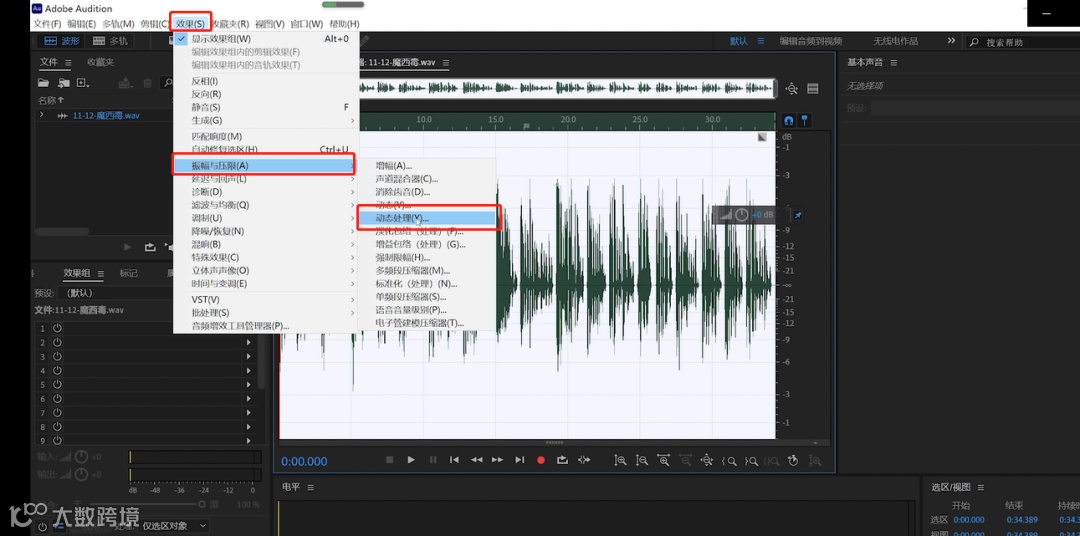Image resolution: width=1080 pixels, height=536 pixels.
Task: Open the 文件(F) menu
Action: [x=48, y=24]
